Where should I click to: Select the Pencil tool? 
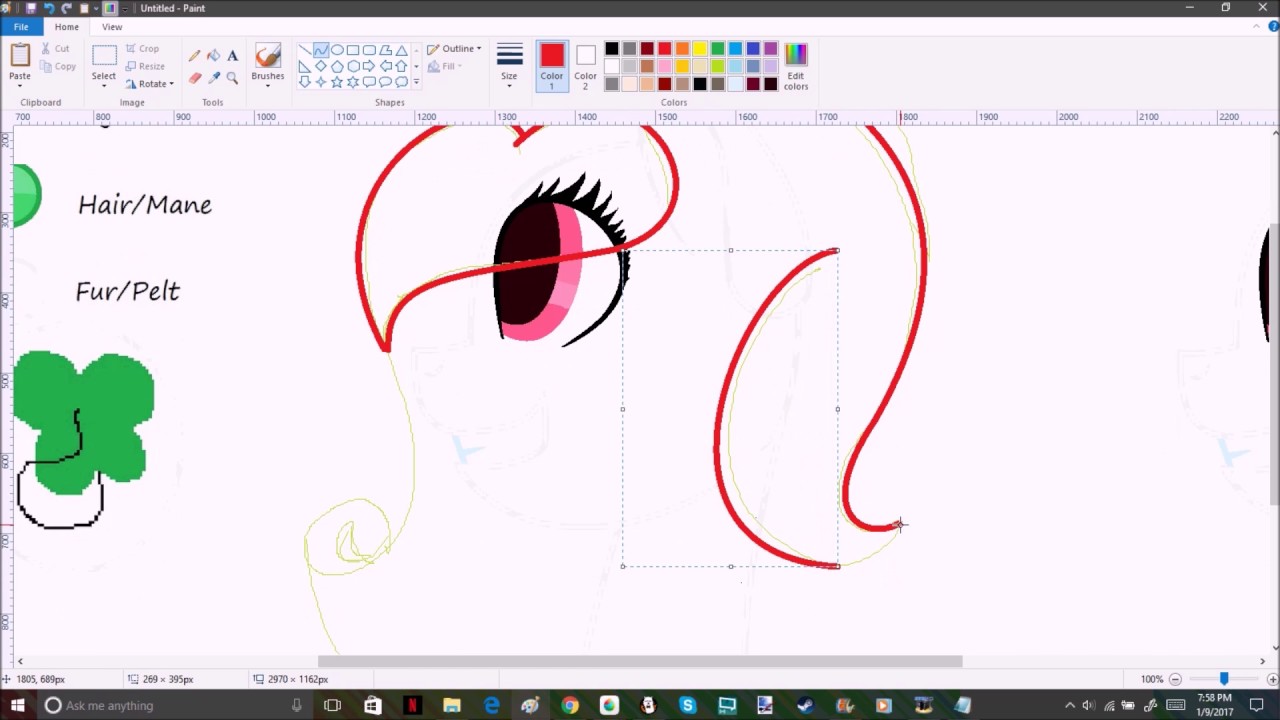coord(194,56)
